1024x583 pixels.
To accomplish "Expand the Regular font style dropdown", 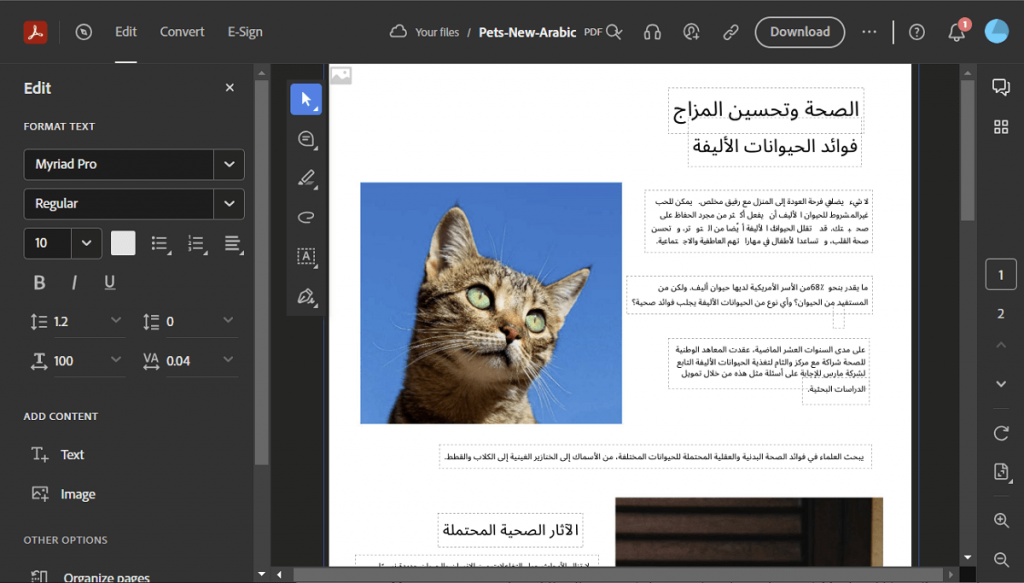I will point(133,203).
